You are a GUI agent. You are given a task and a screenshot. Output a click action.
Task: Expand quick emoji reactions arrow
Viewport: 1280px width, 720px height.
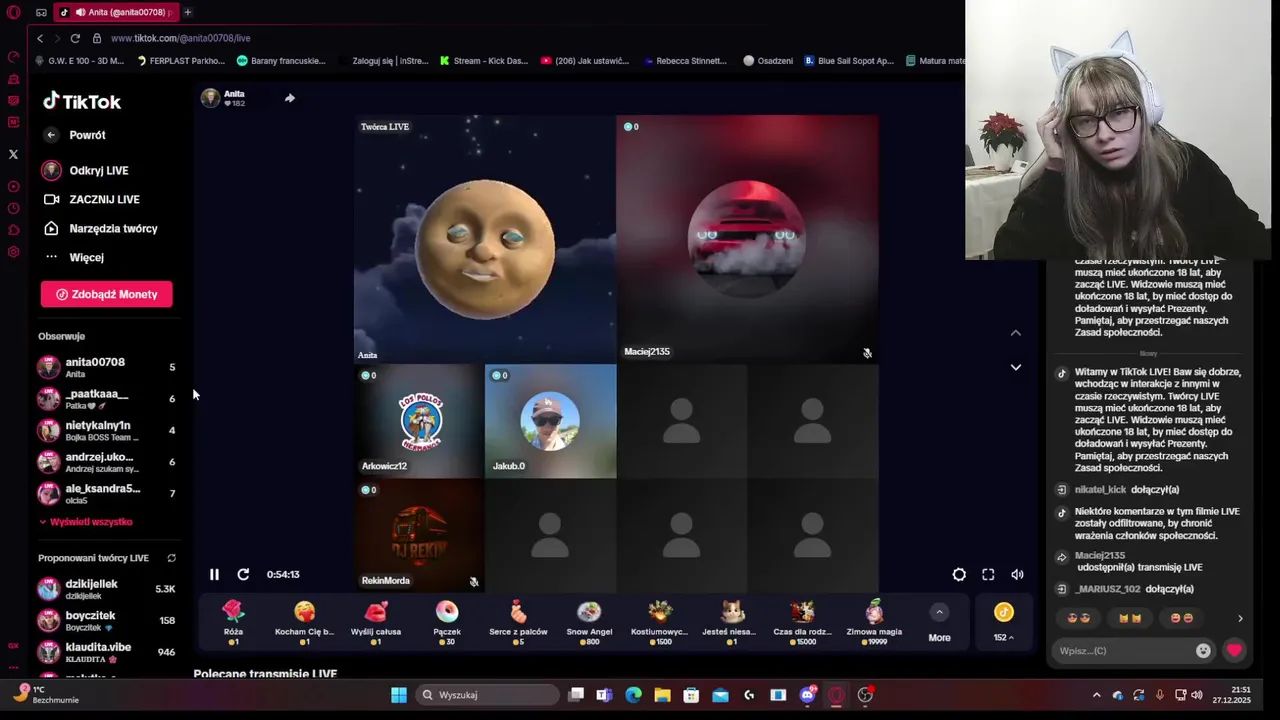(1240, 619)
